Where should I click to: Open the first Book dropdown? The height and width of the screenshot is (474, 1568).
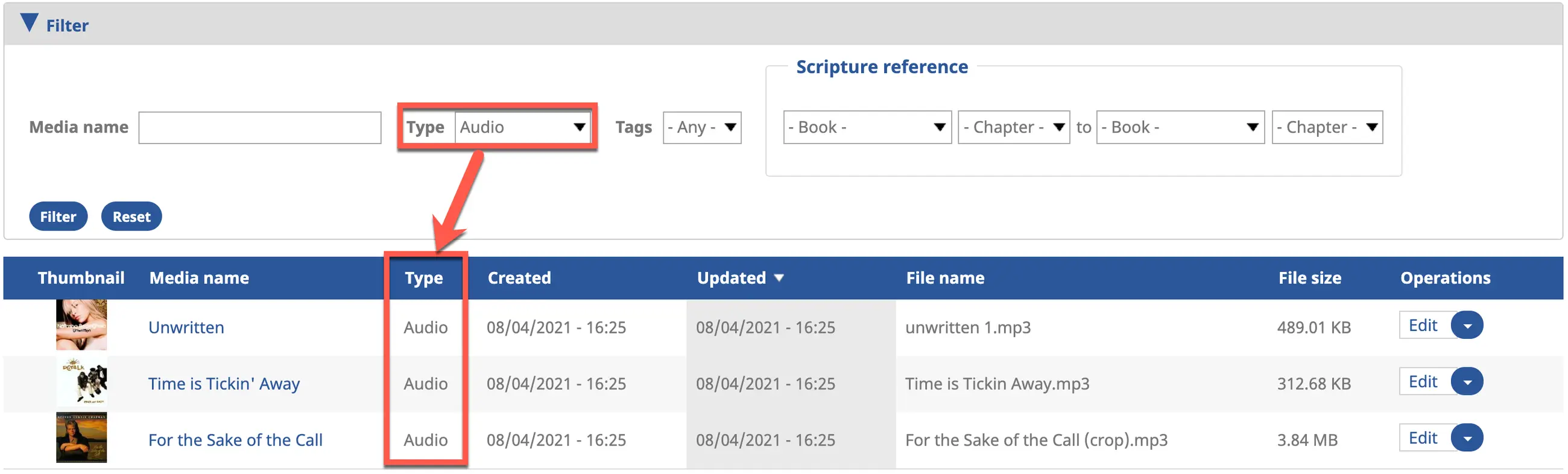click(x=866, y=128)
